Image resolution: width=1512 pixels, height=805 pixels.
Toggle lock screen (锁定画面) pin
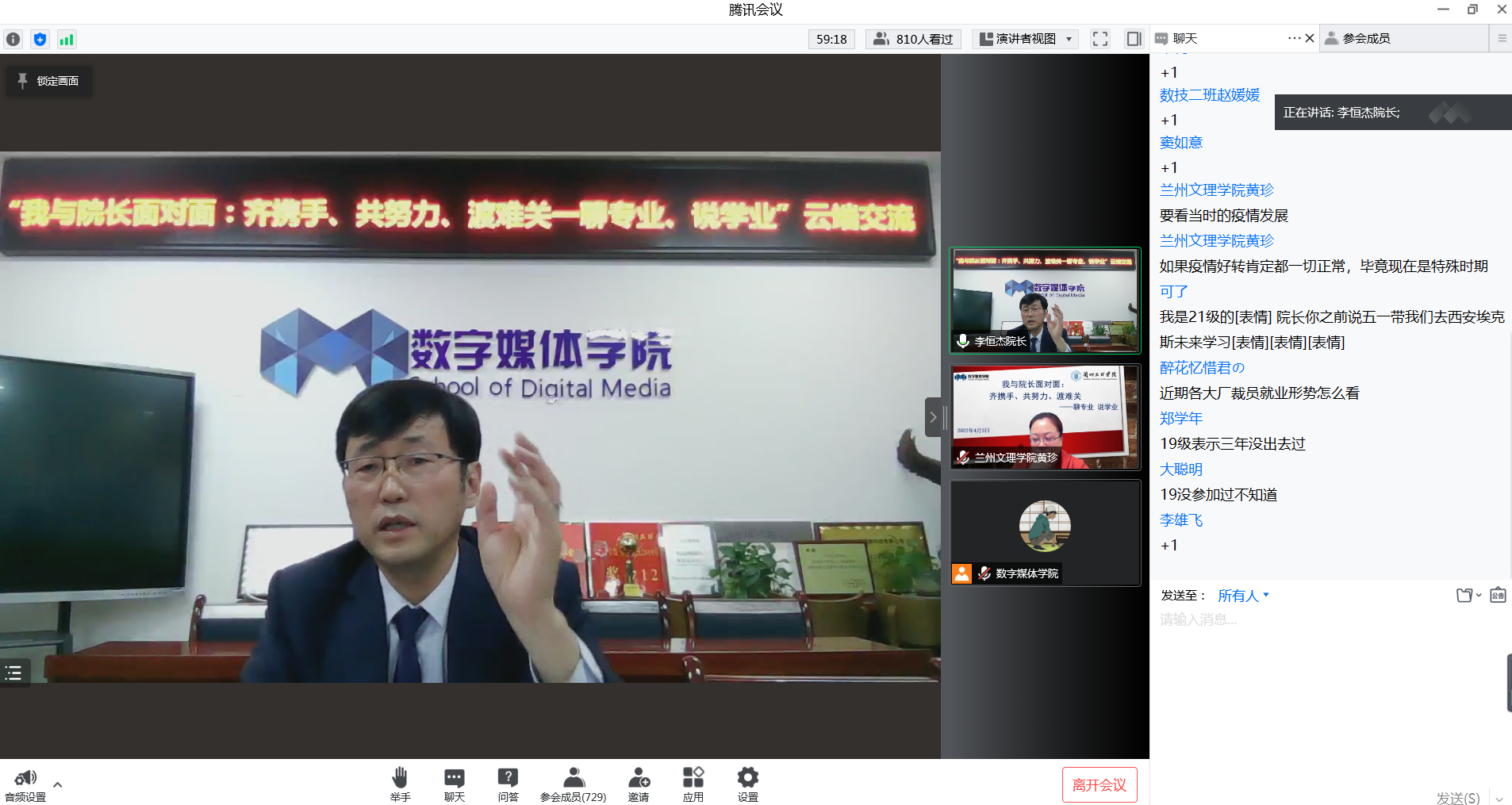click(x=49, y=81)
